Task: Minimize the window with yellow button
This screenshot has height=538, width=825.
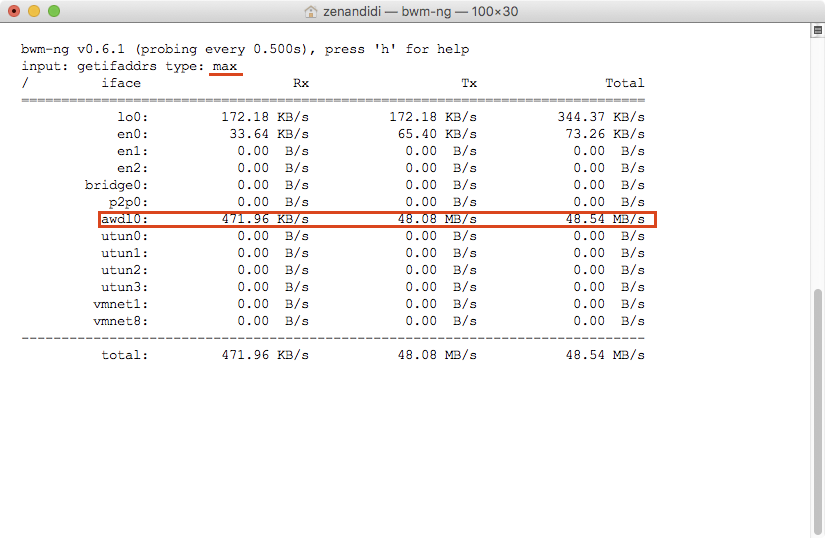Action: tap(34, 11)
